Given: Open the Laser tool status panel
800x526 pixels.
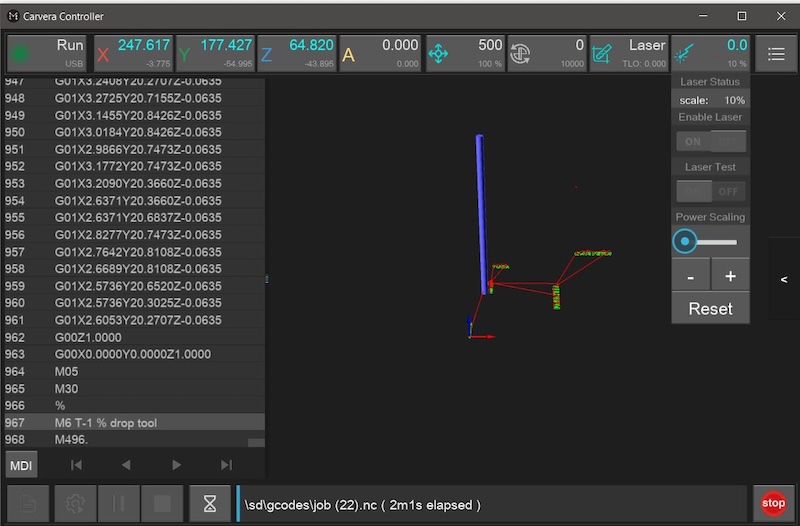Looking at the screenshot, I should pos(629,54).
